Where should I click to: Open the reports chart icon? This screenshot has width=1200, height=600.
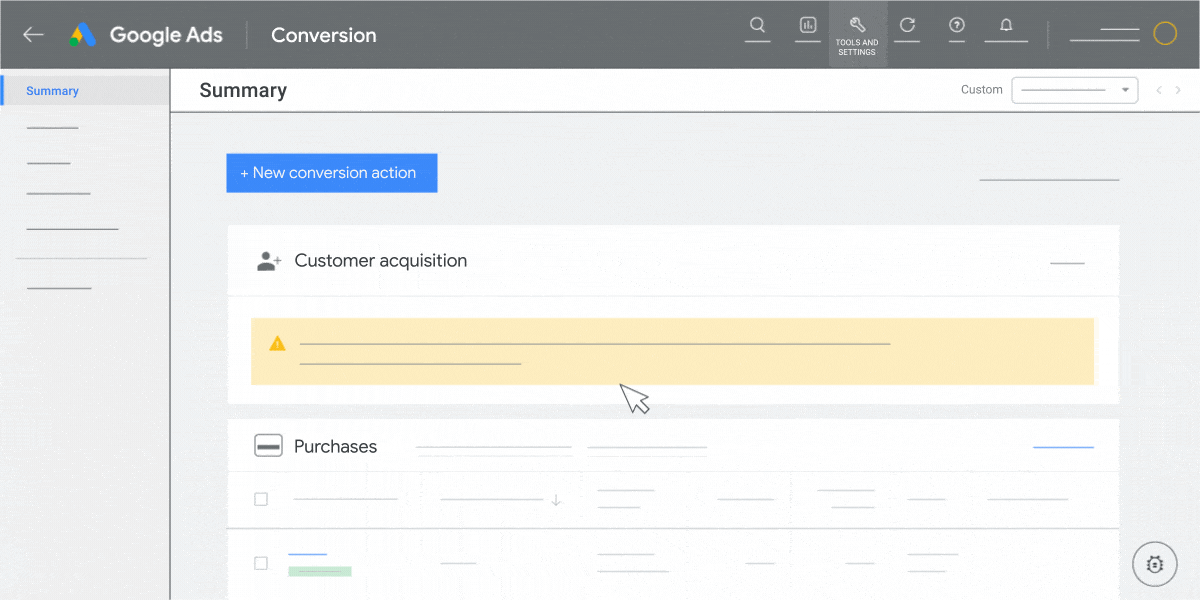(x=807, y=26)
